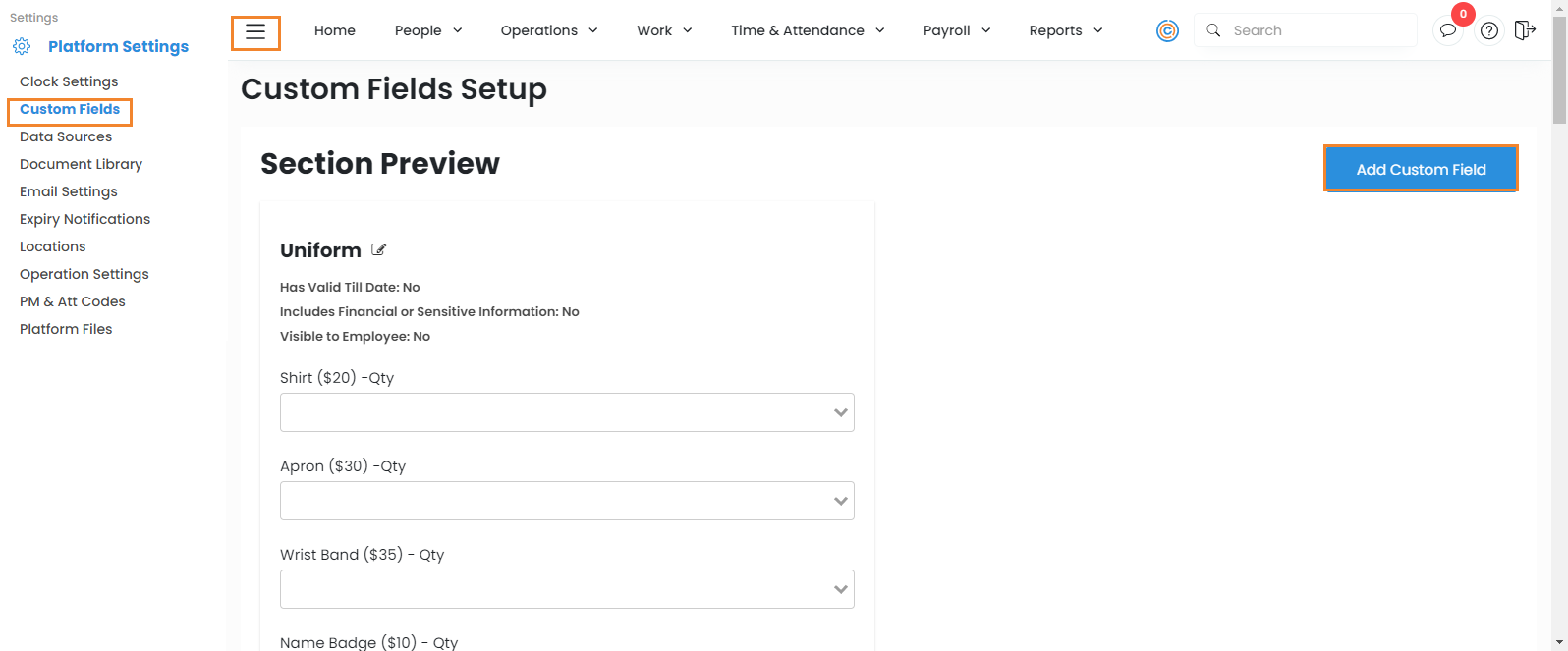Open the Wrist Band ($35) quantity dropdown
Image resolution: width=1568 pixels, height=651 pixels.
click(567, 589)
